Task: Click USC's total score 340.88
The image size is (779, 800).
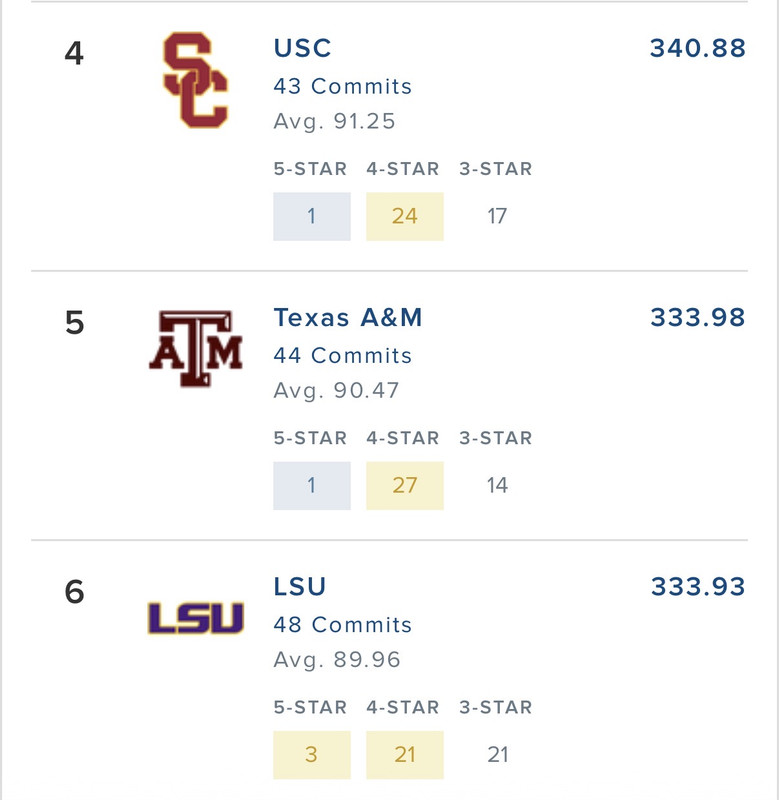Action: [697, 48]
